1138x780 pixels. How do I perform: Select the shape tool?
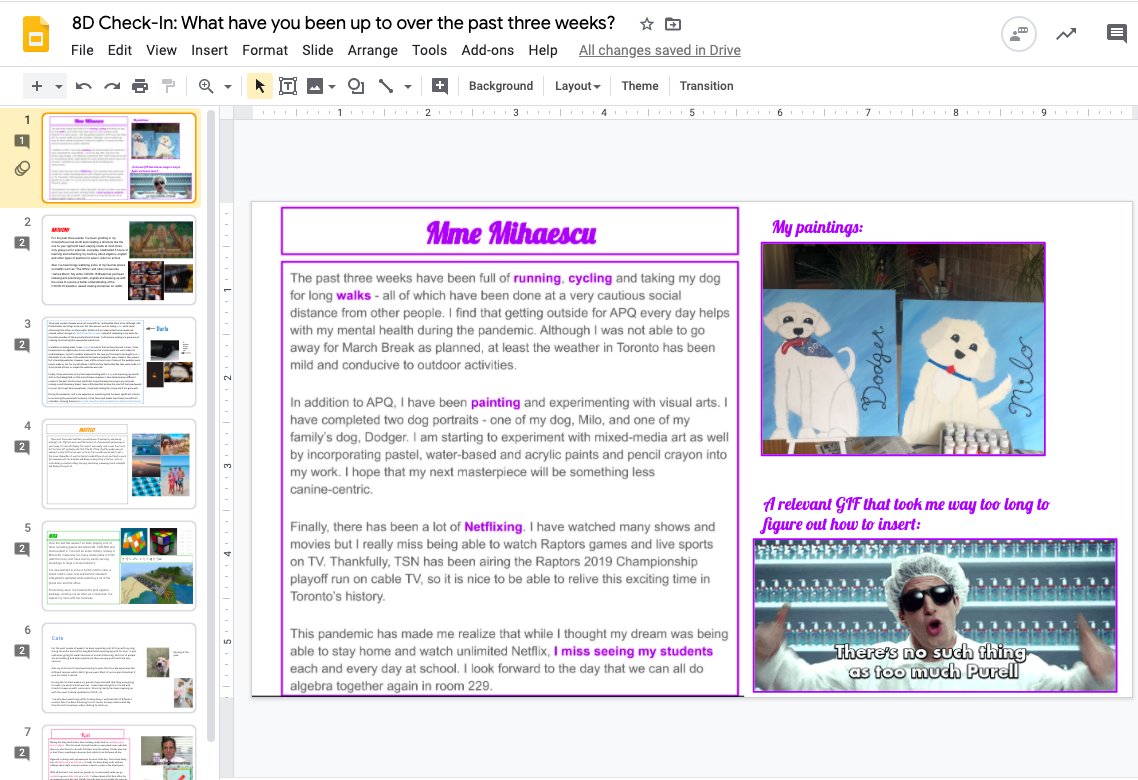(356, 86)
